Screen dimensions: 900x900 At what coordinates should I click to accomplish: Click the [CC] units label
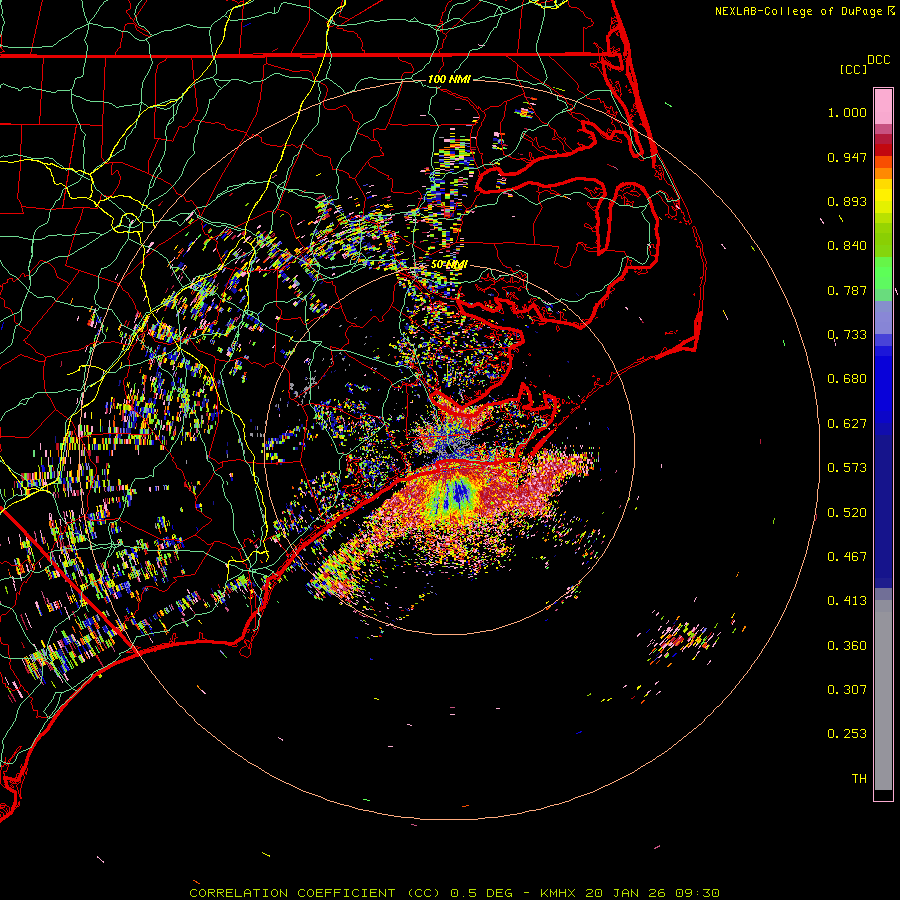pyautogui.click(x=853, y=69)
